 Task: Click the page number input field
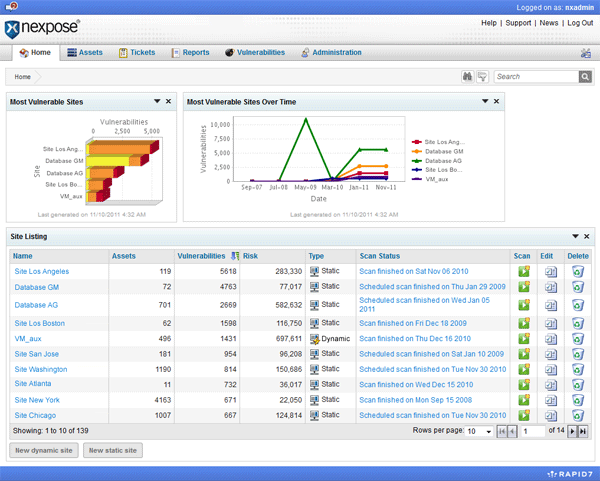[533, 431]
